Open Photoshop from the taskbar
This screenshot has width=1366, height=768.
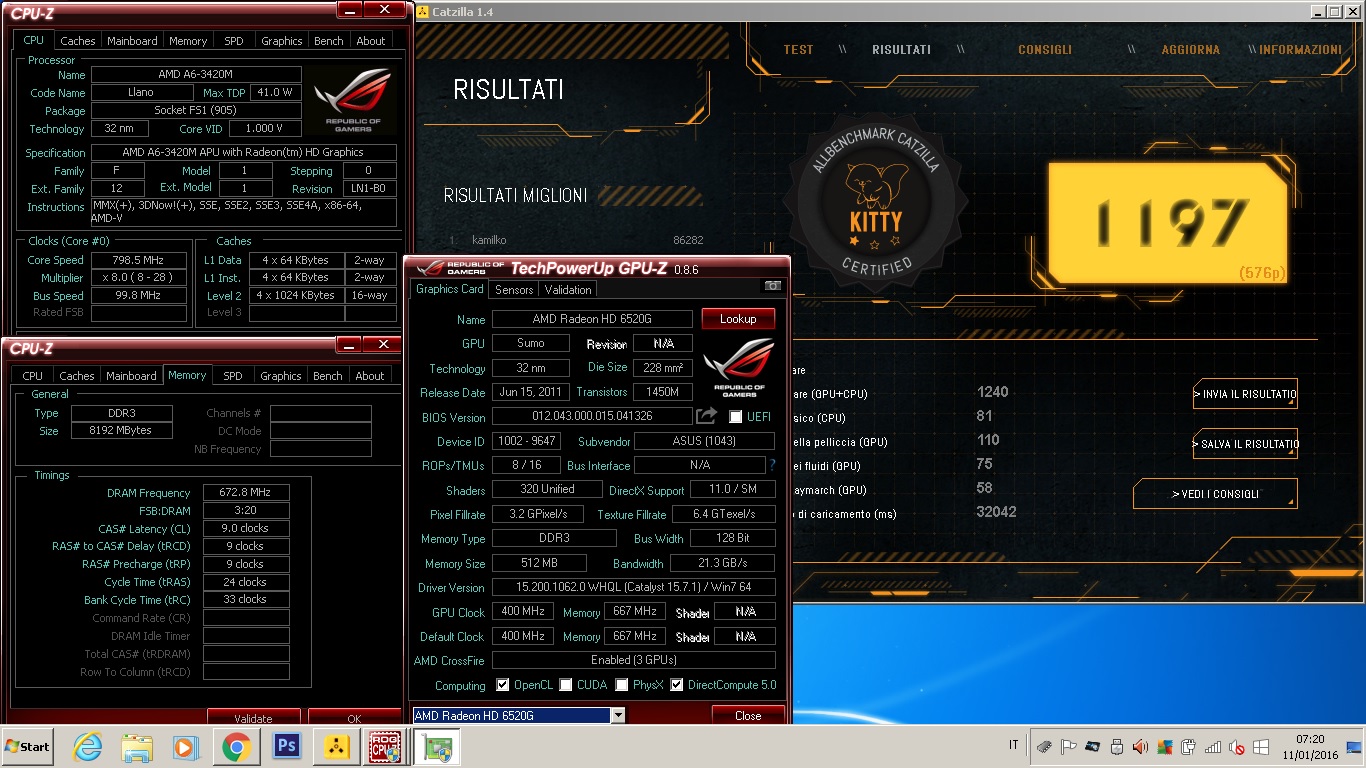pos(287,746)
